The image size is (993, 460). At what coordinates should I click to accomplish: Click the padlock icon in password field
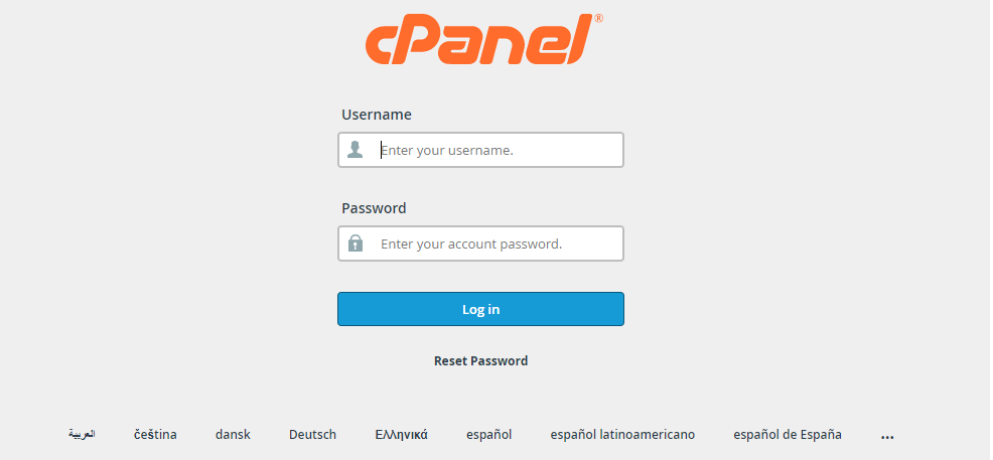[355, 243]
